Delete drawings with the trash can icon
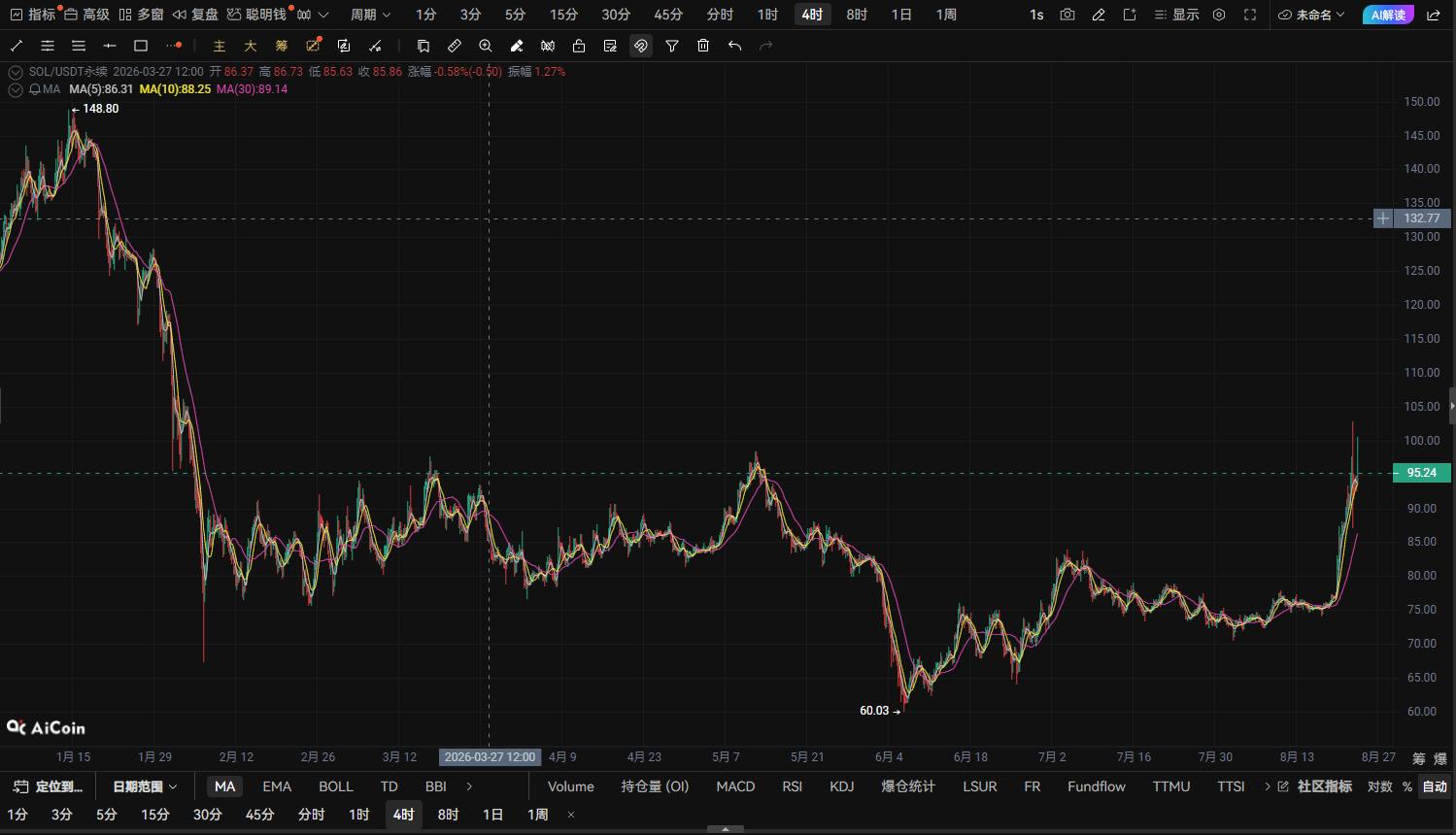This screenshot has height=835, width=1456. pos(703,46)
